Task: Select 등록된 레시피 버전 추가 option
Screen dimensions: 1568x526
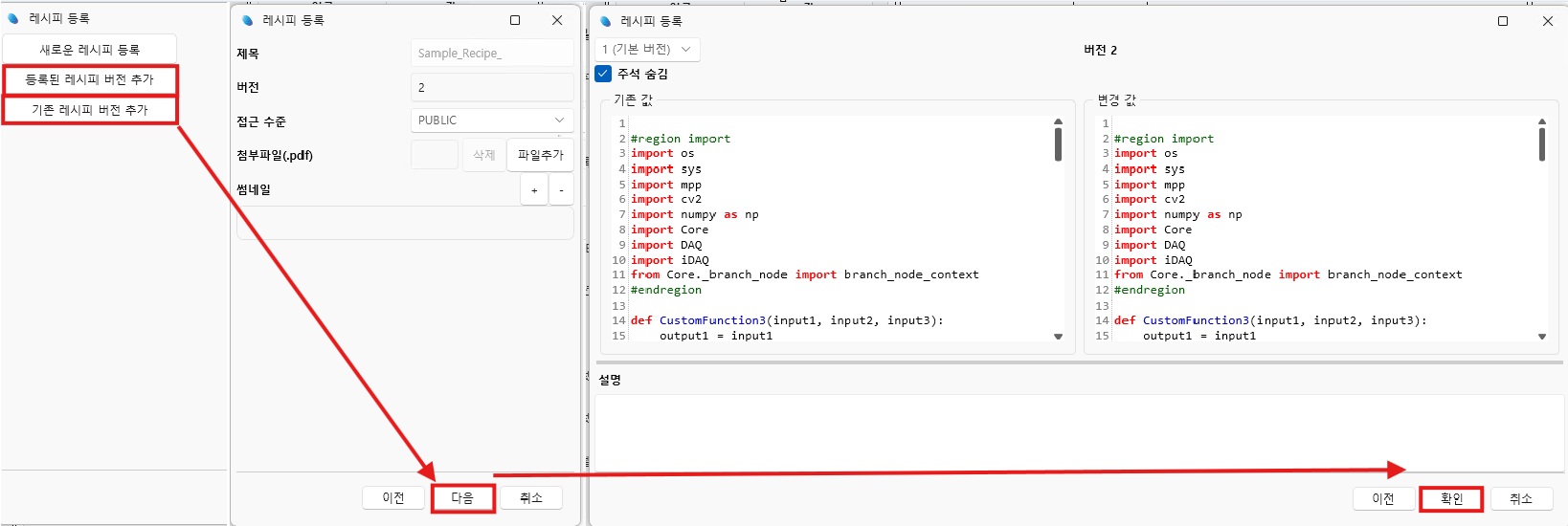Action: [x=89, y=79]
